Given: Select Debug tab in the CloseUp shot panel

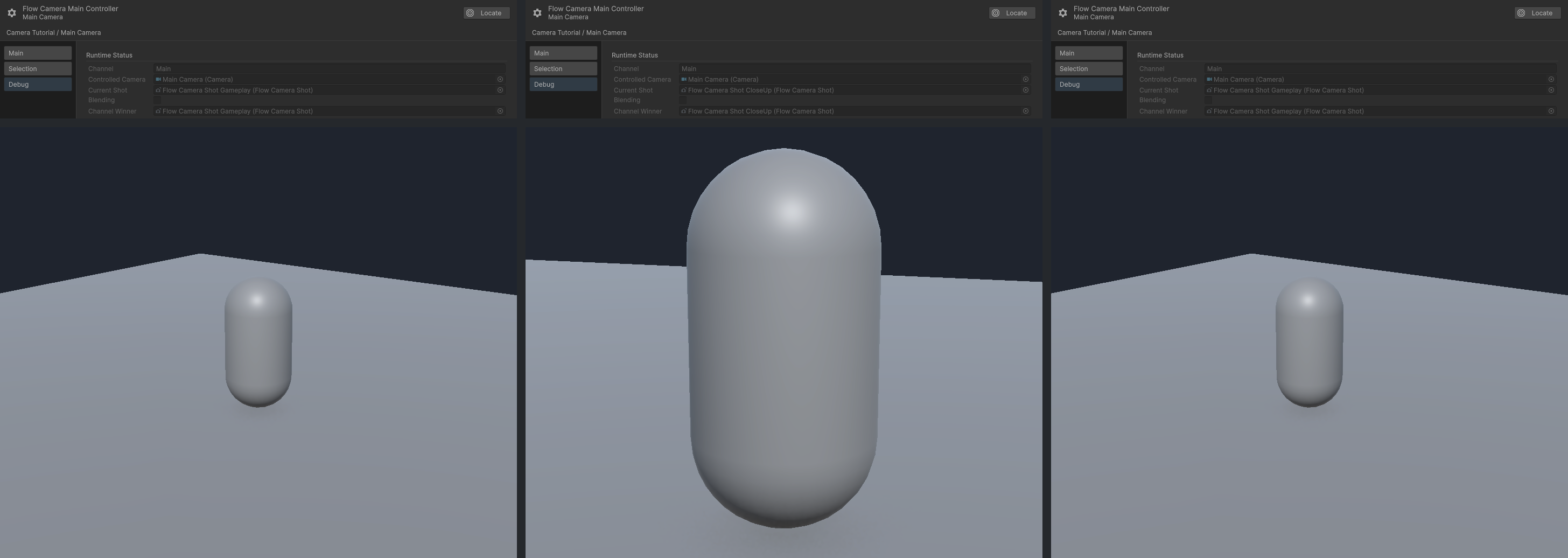Looking at the screenshot, I should (x=563, y=85).
